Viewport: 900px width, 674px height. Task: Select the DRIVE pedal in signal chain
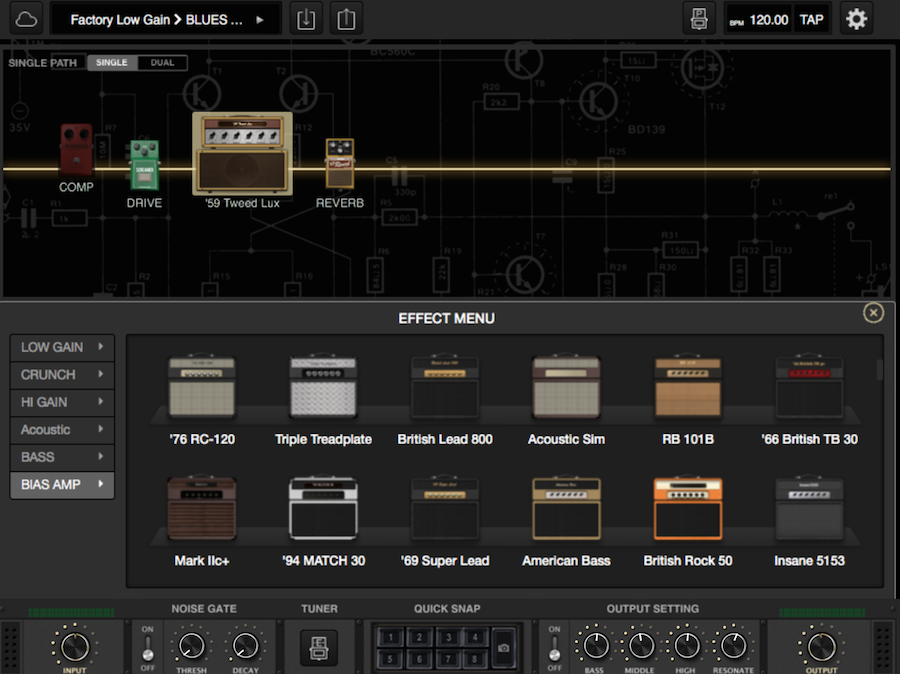tap(144, 165)
